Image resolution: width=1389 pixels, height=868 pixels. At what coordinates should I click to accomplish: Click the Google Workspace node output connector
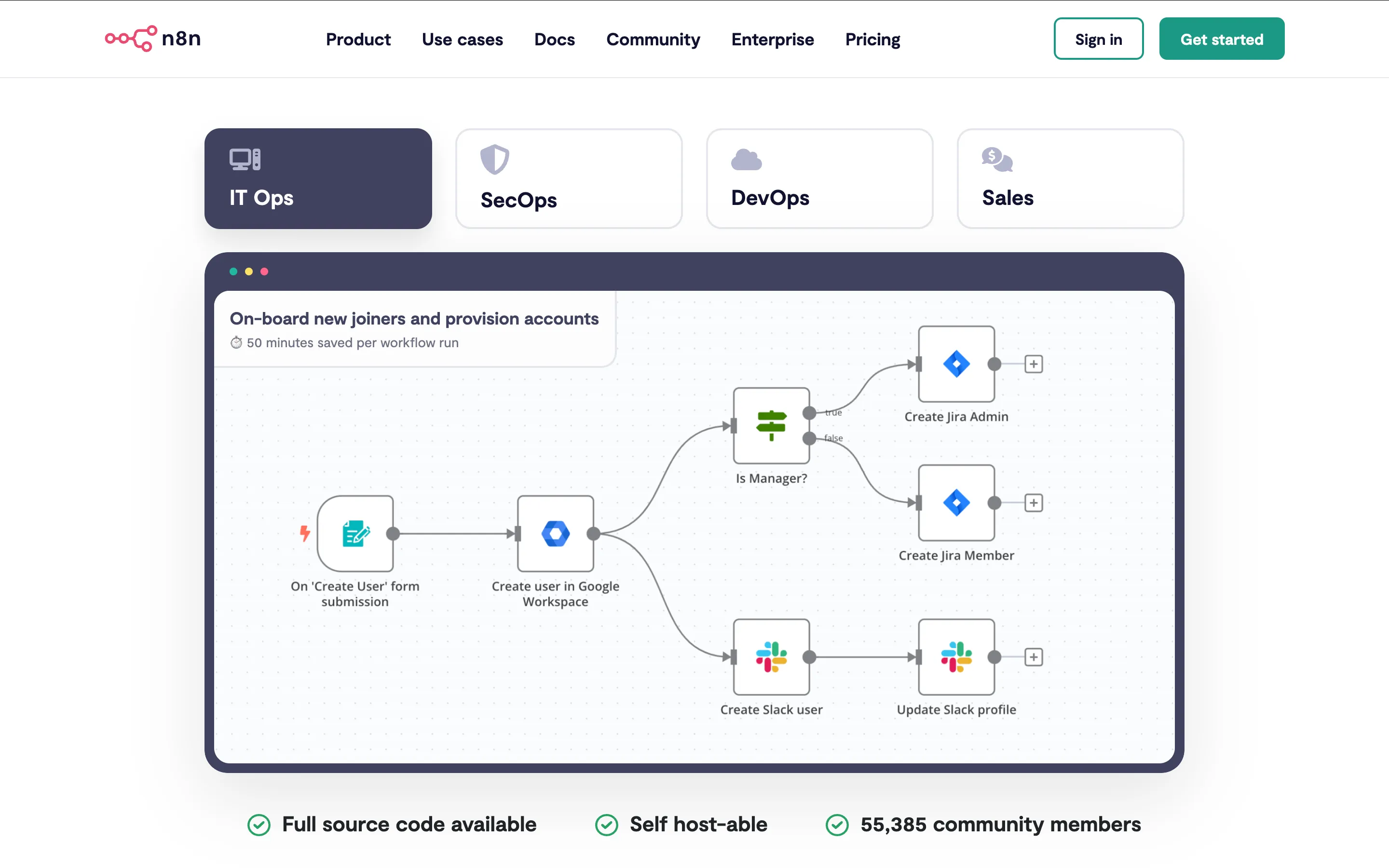(x=594, y=534)
